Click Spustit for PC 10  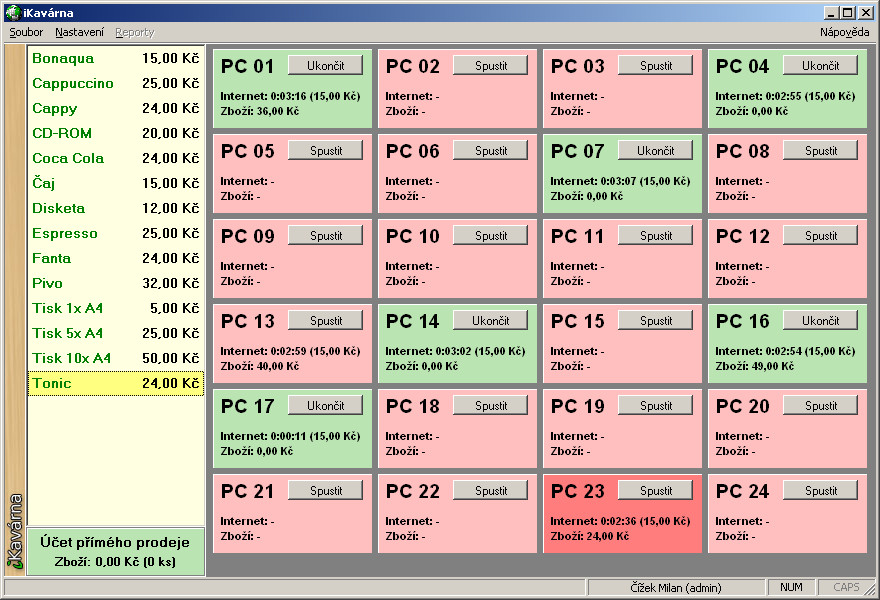(491, 235)
